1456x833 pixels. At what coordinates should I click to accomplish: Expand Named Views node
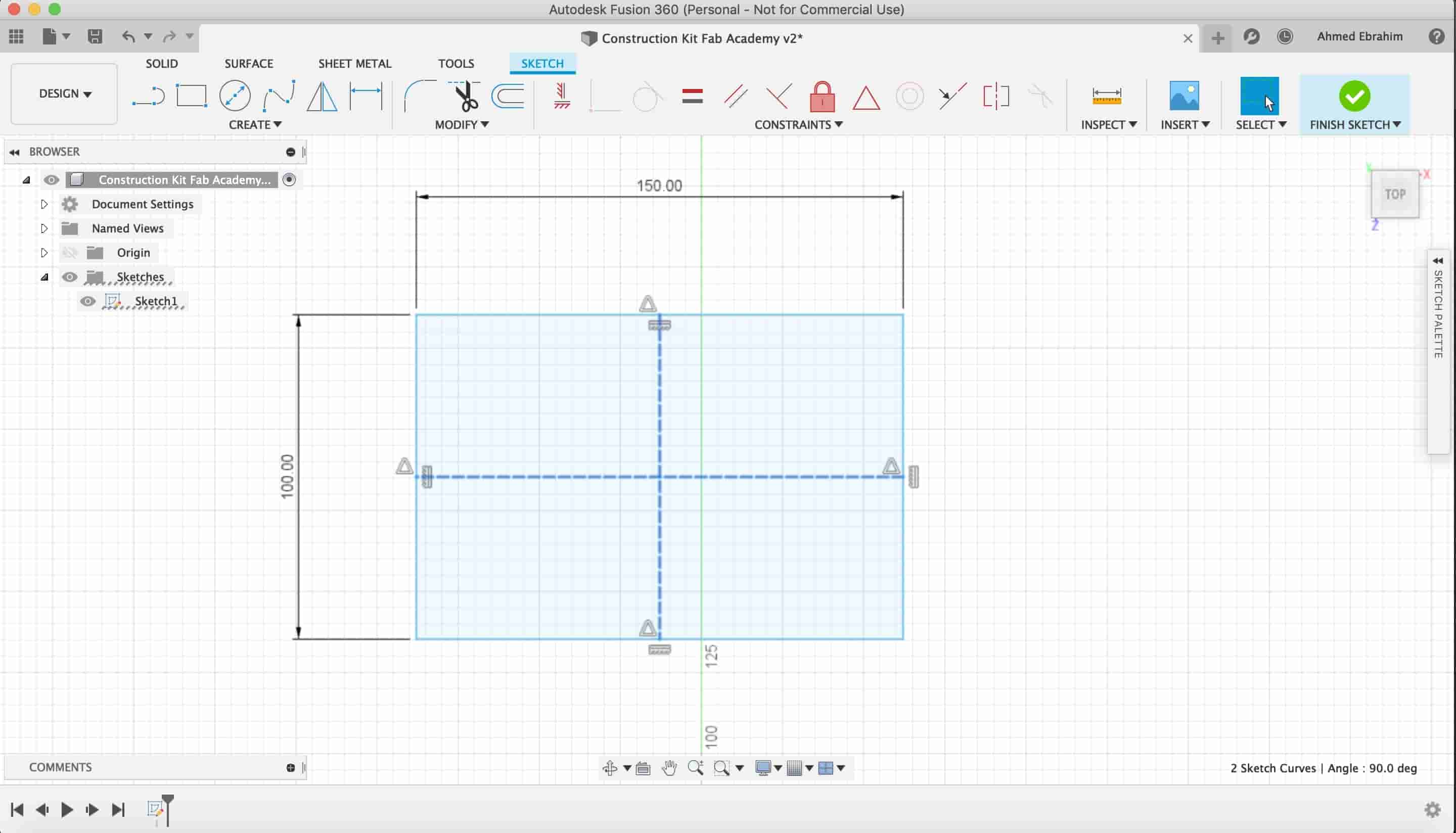point(44,228)
